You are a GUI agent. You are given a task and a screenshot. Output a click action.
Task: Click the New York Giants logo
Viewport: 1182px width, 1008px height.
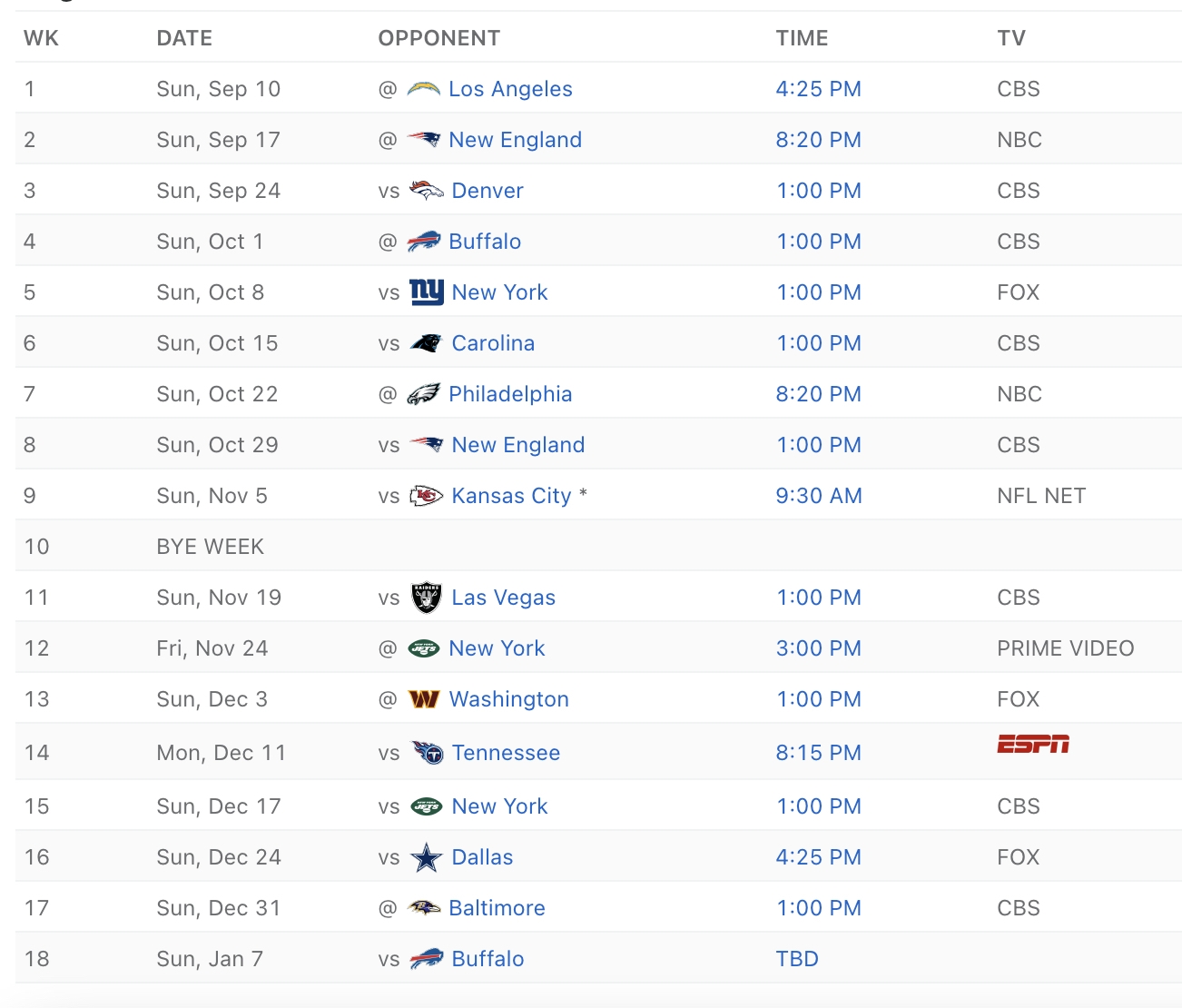426,292
